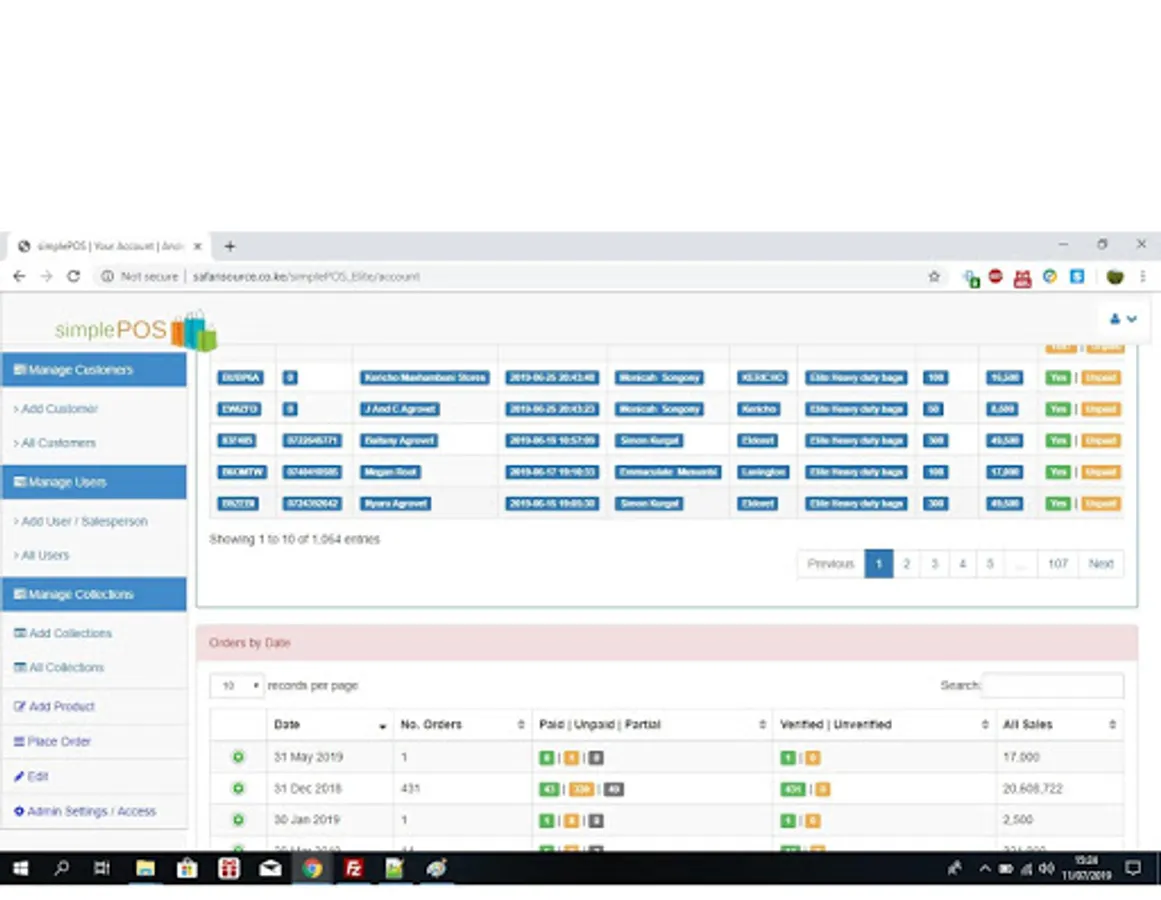Expand the 30 Jan 2019 order row

[238, 820]
